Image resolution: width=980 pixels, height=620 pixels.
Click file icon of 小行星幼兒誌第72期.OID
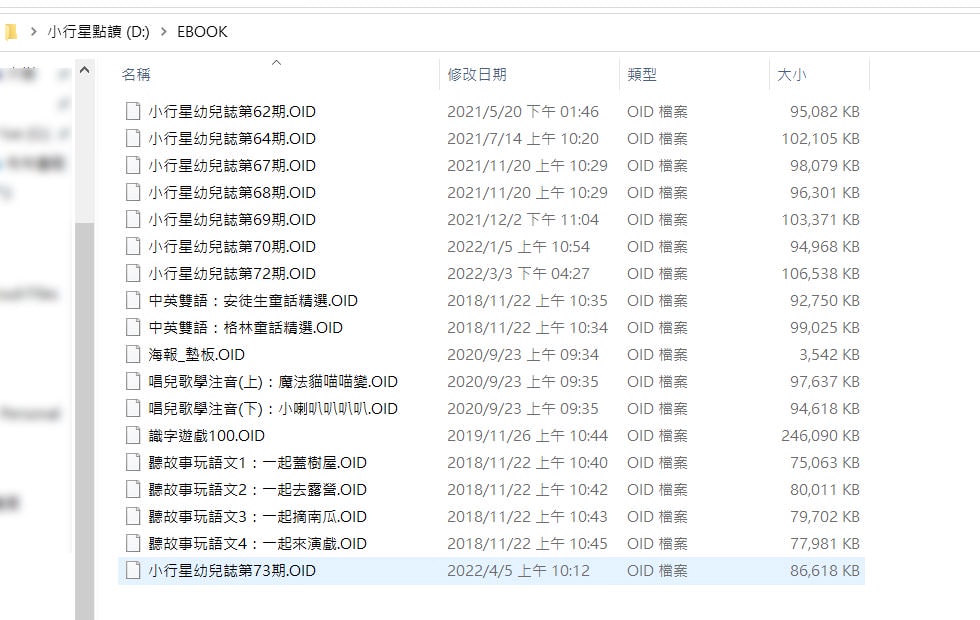point(132,273)
